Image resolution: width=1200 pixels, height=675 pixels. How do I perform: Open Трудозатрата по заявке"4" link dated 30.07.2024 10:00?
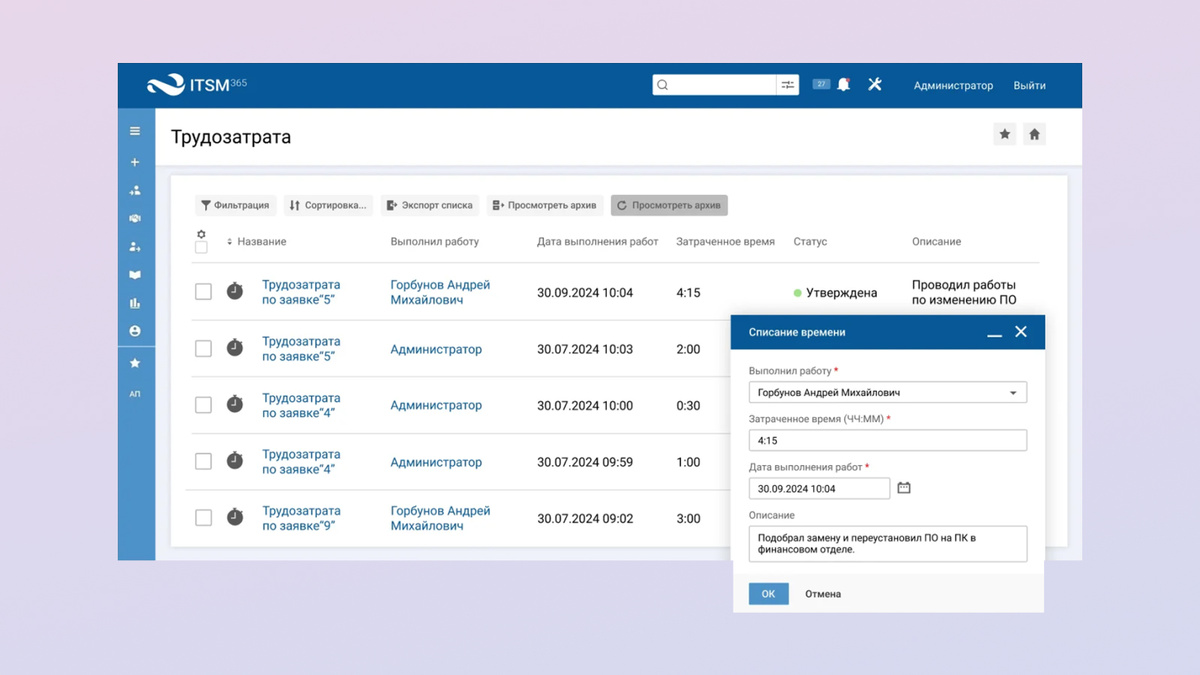pyautogui.click(x=301, y=405)
